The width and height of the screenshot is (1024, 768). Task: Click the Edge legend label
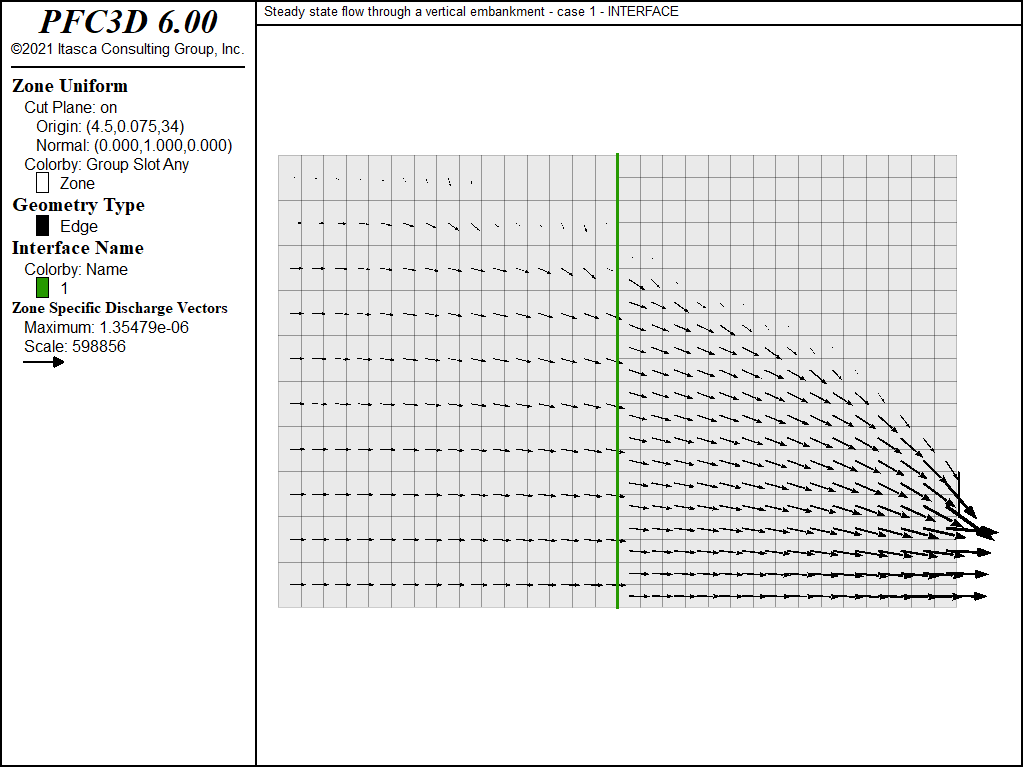79,227
